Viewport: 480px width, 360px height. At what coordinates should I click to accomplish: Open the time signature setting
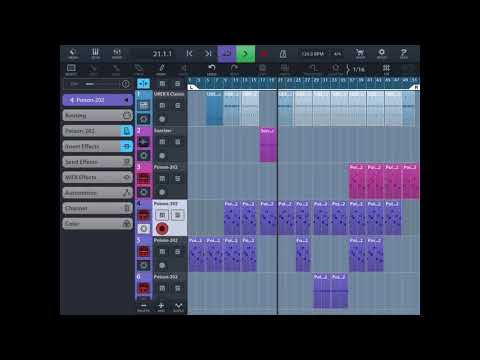pos(337,54)
